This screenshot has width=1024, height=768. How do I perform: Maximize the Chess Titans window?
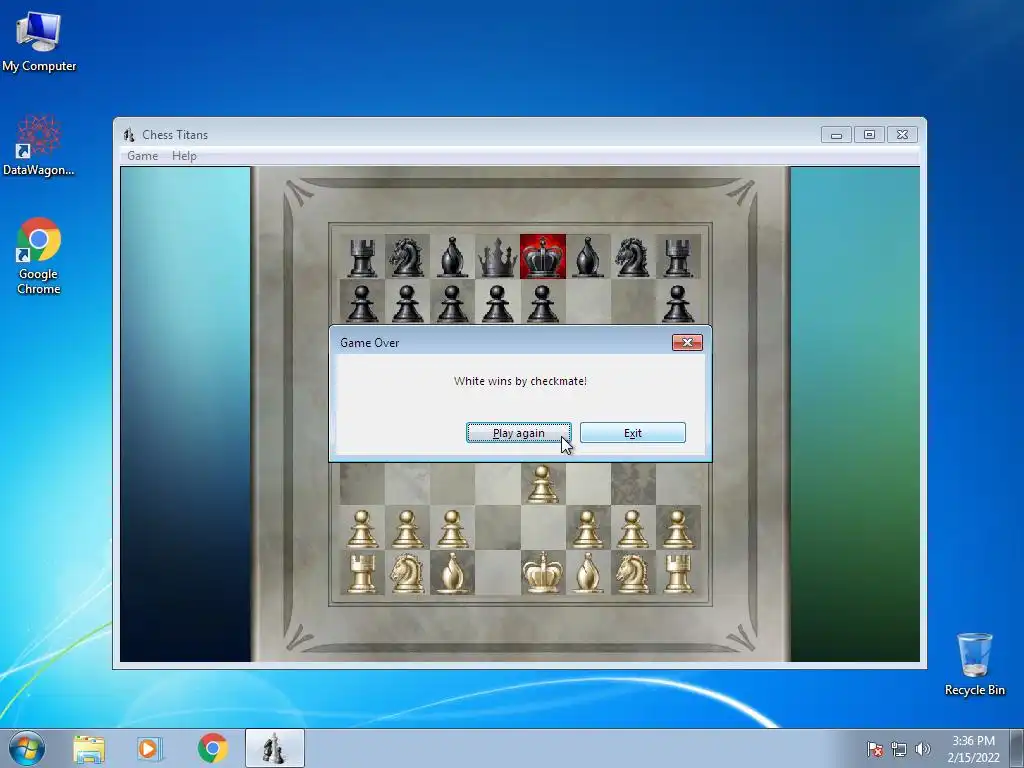tap(869, 135)
